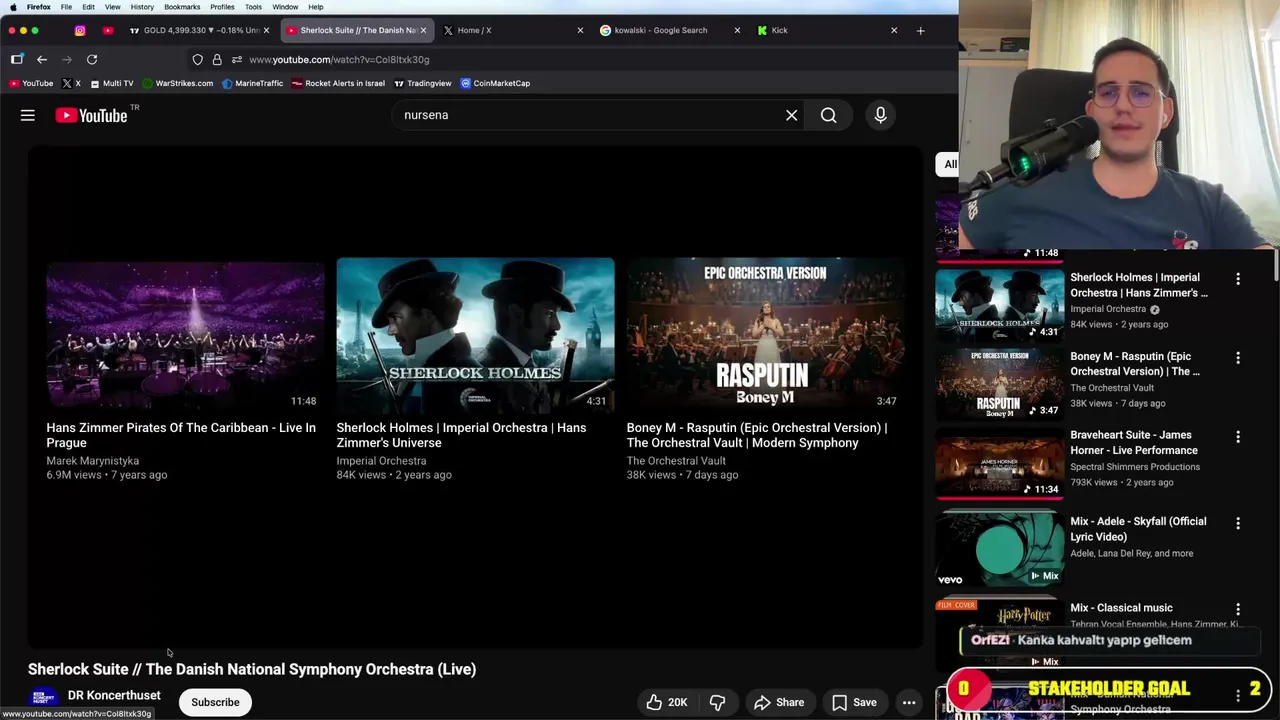Play Hans Zimmer Pirates endscreen thumbnail
The image size is (1280, 720).
(185, 335)
